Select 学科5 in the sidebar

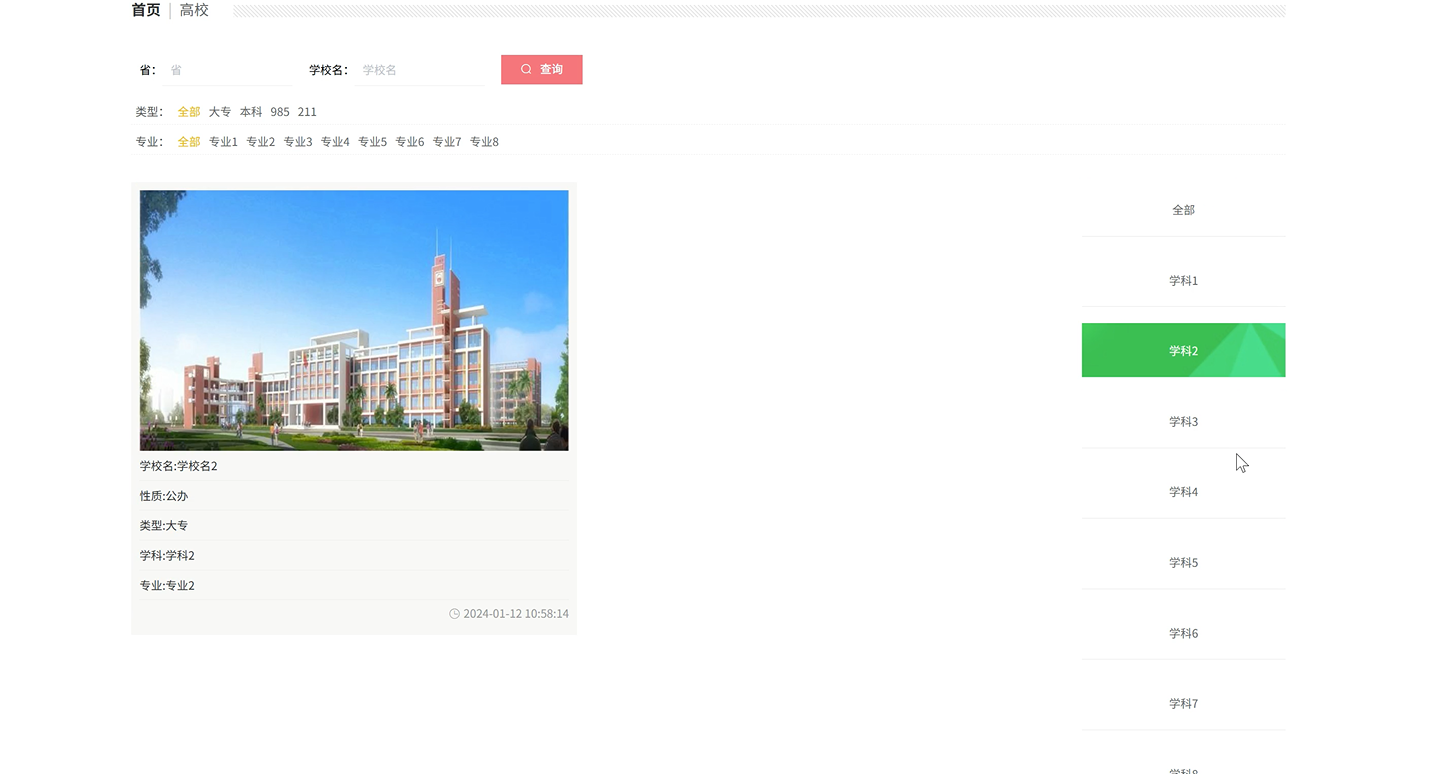[1183, 563]
